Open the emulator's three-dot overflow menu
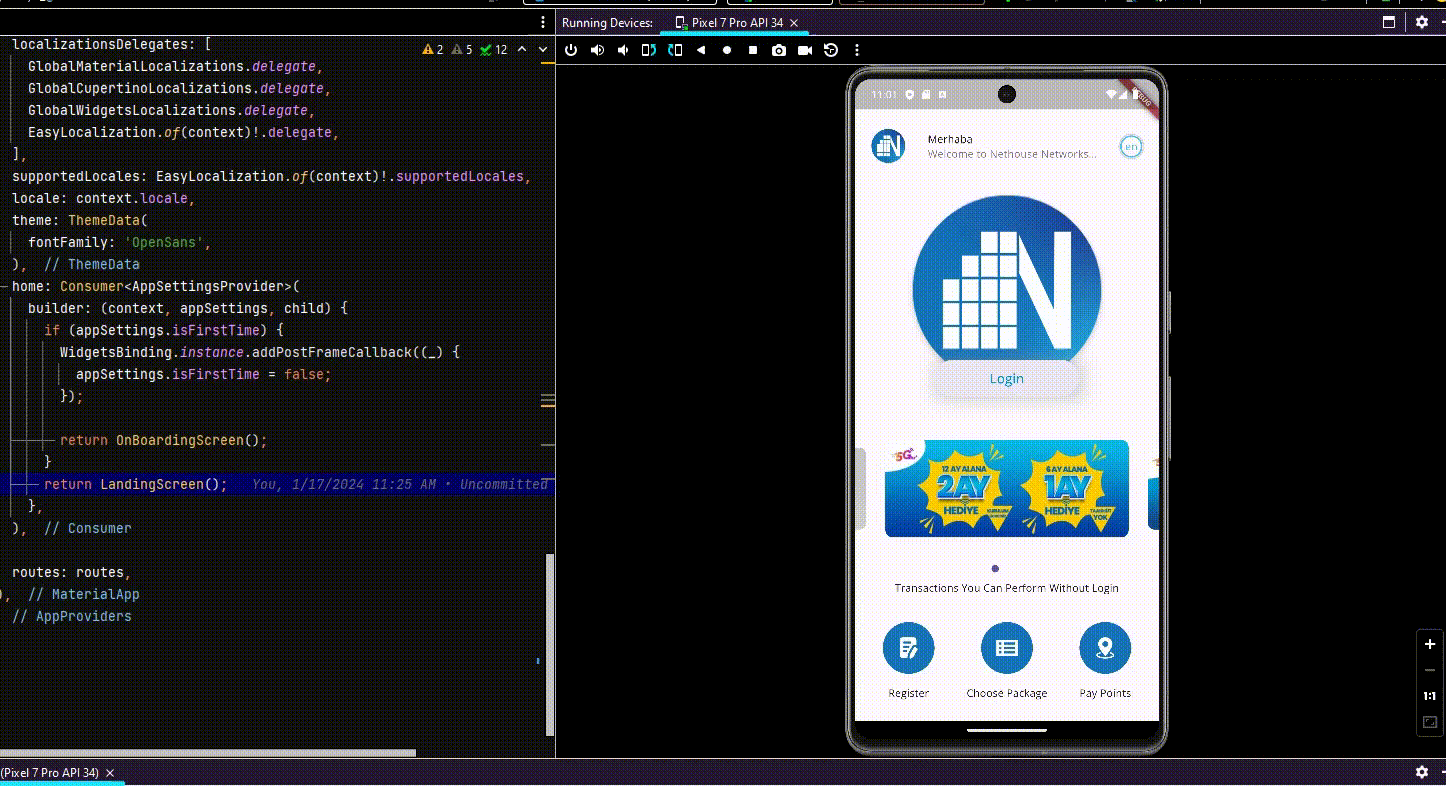The height and width of the screenshot is (786, 1446). coord(857,50)
